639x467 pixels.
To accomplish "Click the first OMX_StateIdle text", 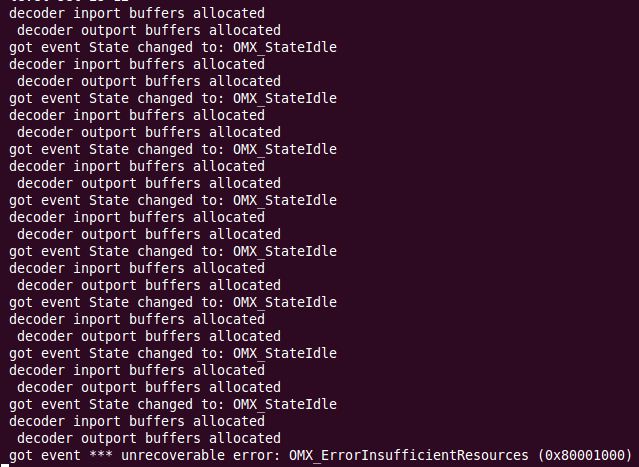I will [285, 47].
